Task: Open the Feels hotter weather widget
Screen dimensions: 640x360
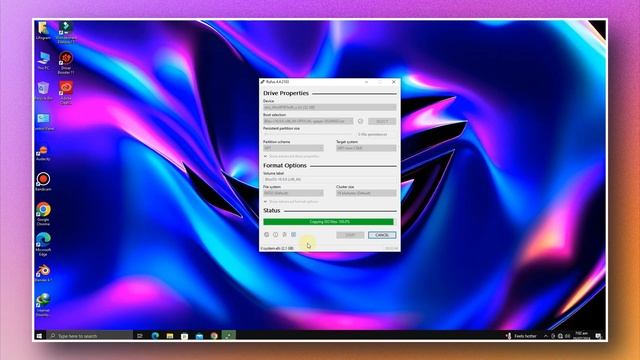Action: point(521,336)
